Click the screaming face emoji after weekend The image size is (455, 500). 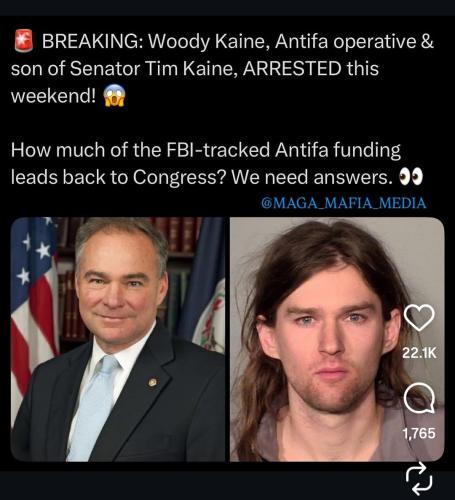[x=114, y=95]
